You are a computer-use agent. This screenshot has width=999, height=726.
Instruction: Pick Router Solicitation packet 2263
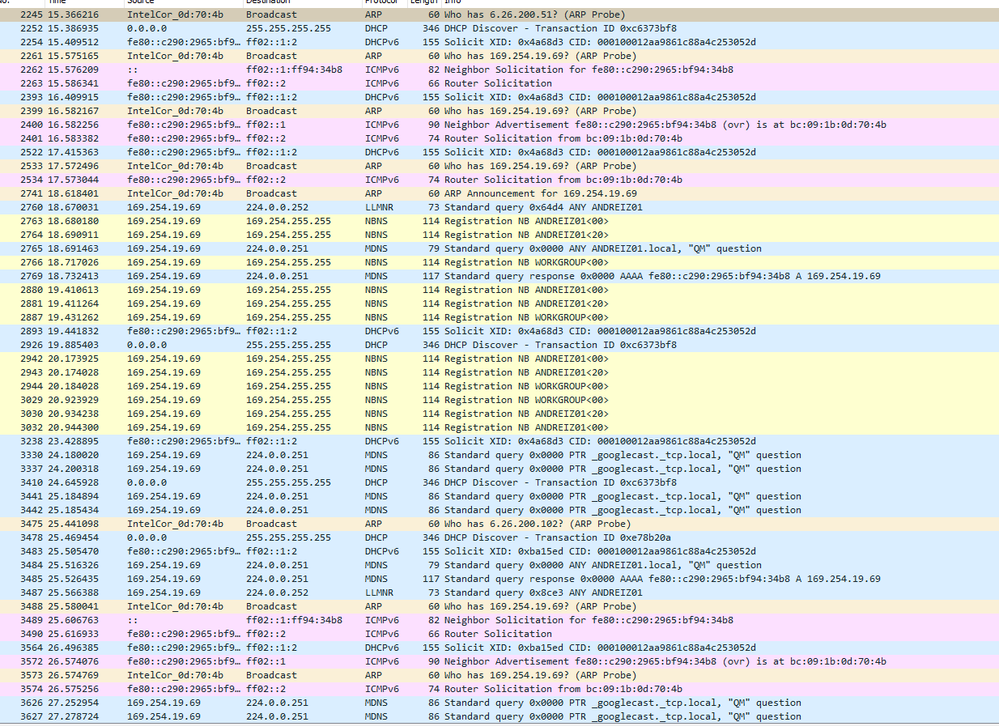(500, 84)
